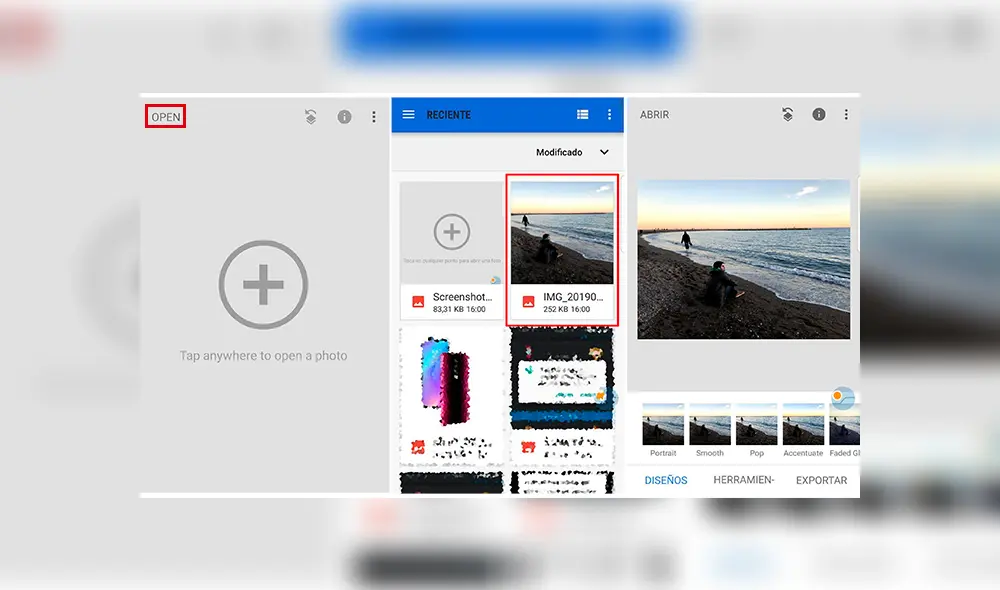1000x590 pixels.
Task: Switch to the DISEÑOS tab
Action: 665,480
